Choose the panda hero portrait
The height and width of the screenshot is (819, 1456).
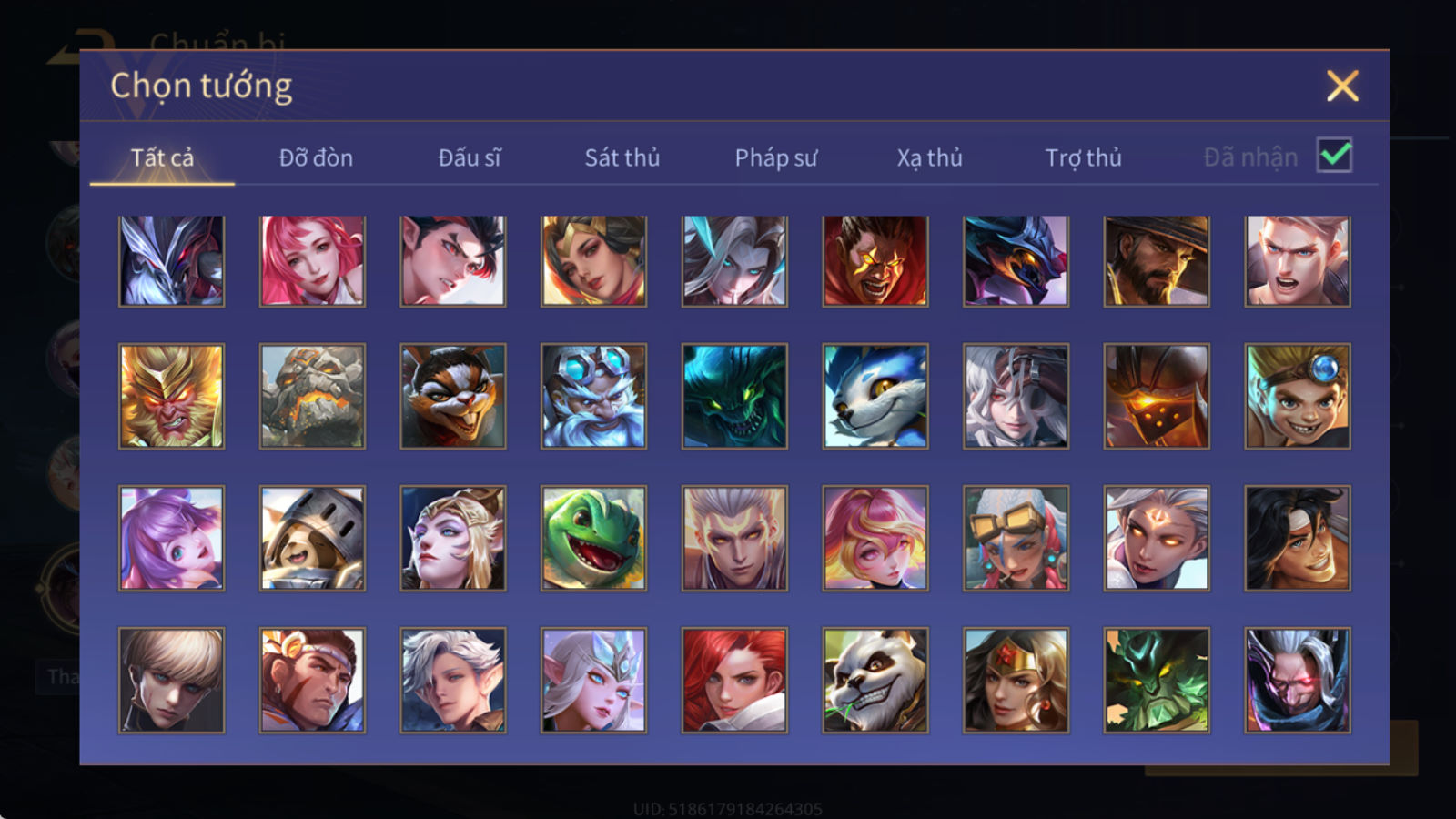pos(875,680)
